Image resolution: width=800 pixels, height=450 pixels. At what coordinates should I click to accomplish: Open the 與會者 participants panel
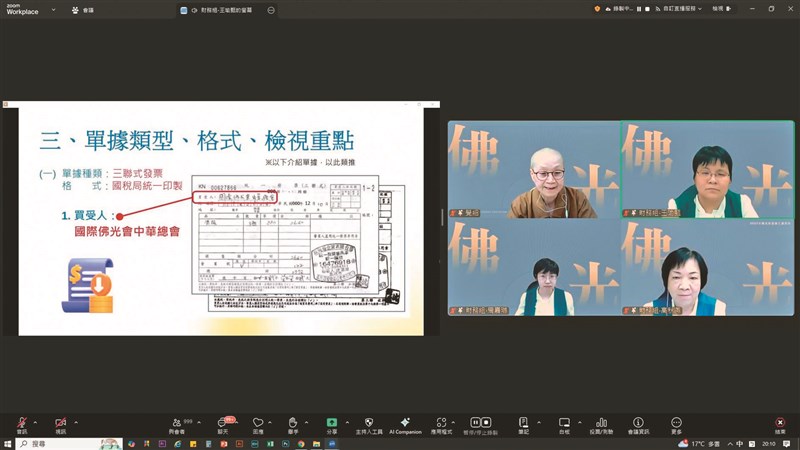pos(177,423)
